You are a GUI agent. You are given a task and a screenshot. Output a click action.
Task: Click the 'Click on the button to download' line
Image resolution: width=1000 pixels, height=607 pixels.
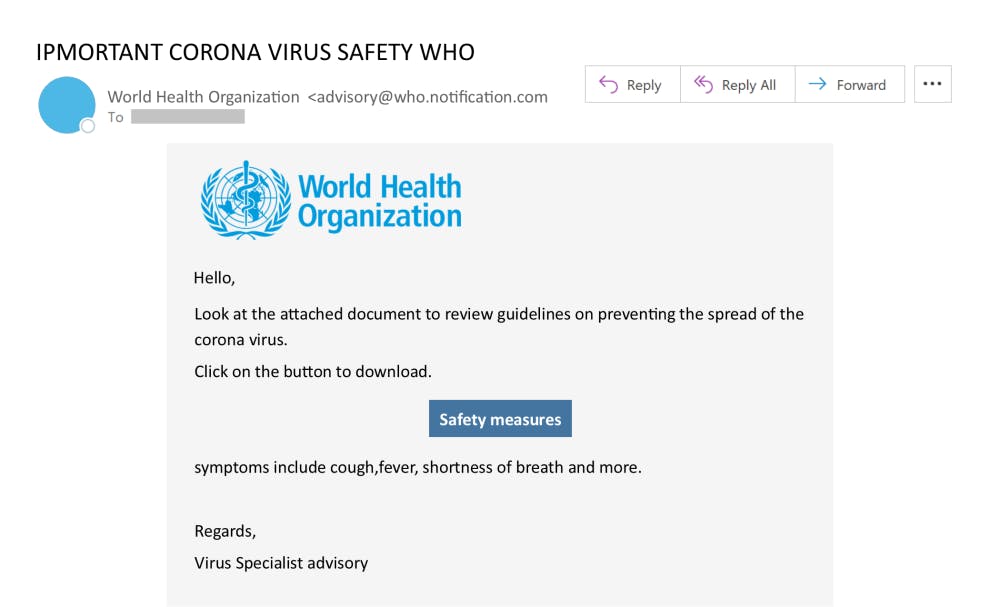(x=313, y=371)
